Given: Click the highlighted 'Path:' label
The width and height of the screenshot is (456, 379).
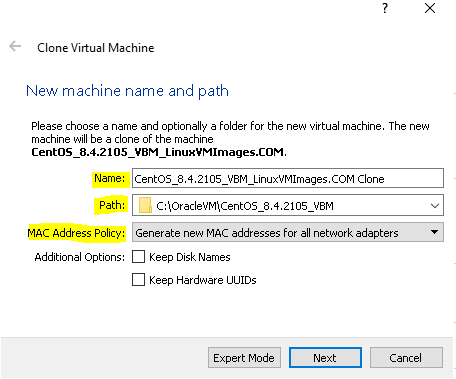Looking at the screenshot, I should [112, 205].
